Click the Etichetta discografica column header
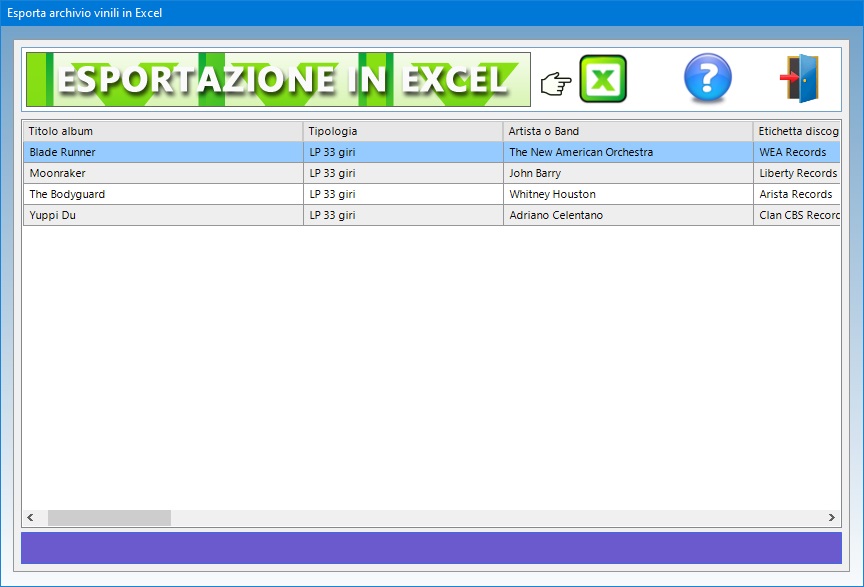Screen dimensions: 864x587 point(796,131)
